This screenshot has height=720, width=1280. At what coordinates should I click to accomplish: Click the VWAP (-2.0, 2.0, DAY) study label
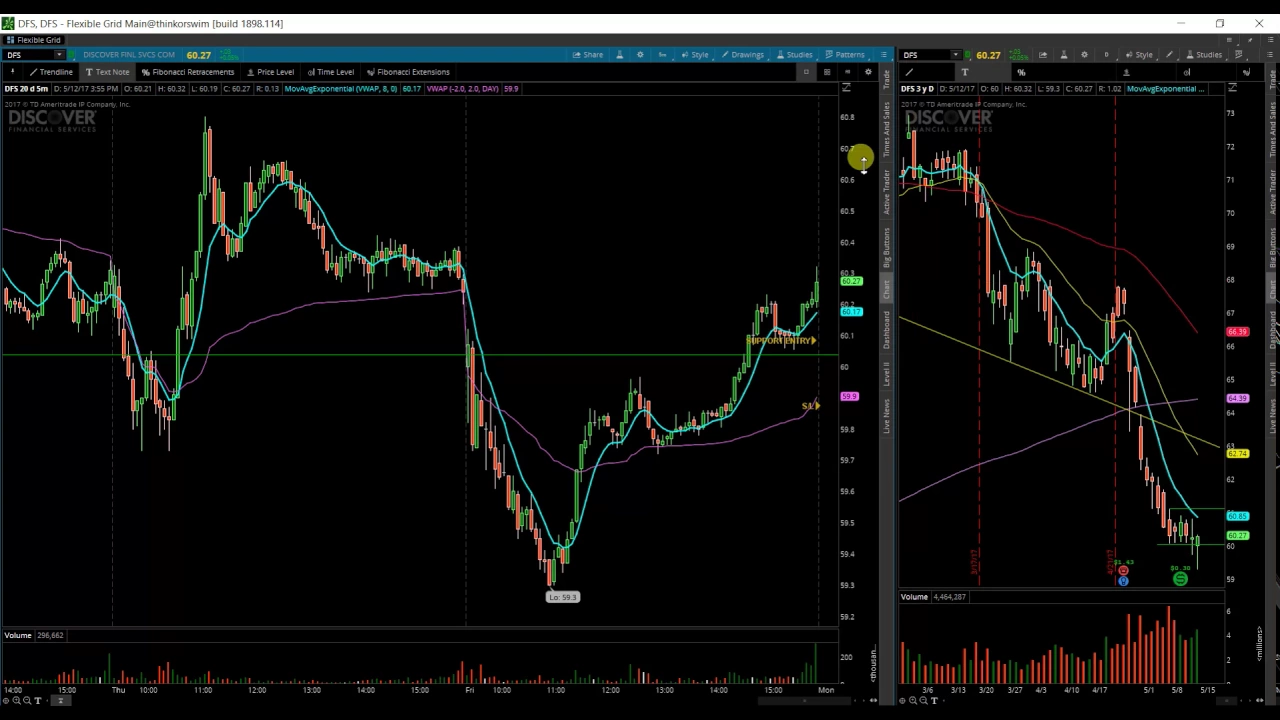click(462, 89)
